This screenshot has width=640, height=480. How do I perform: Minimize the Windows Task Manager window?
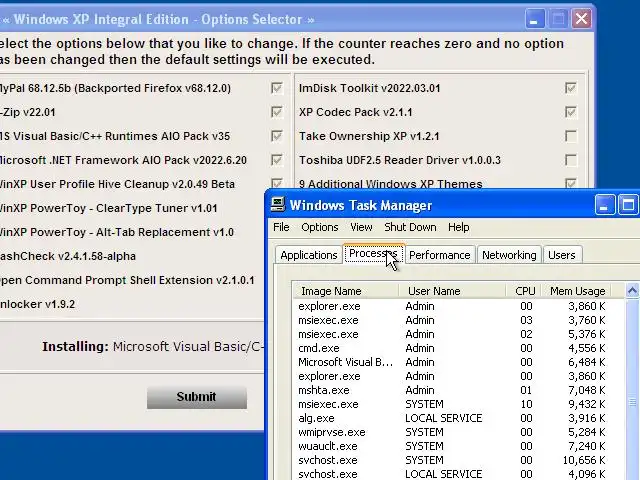(604, 205)
